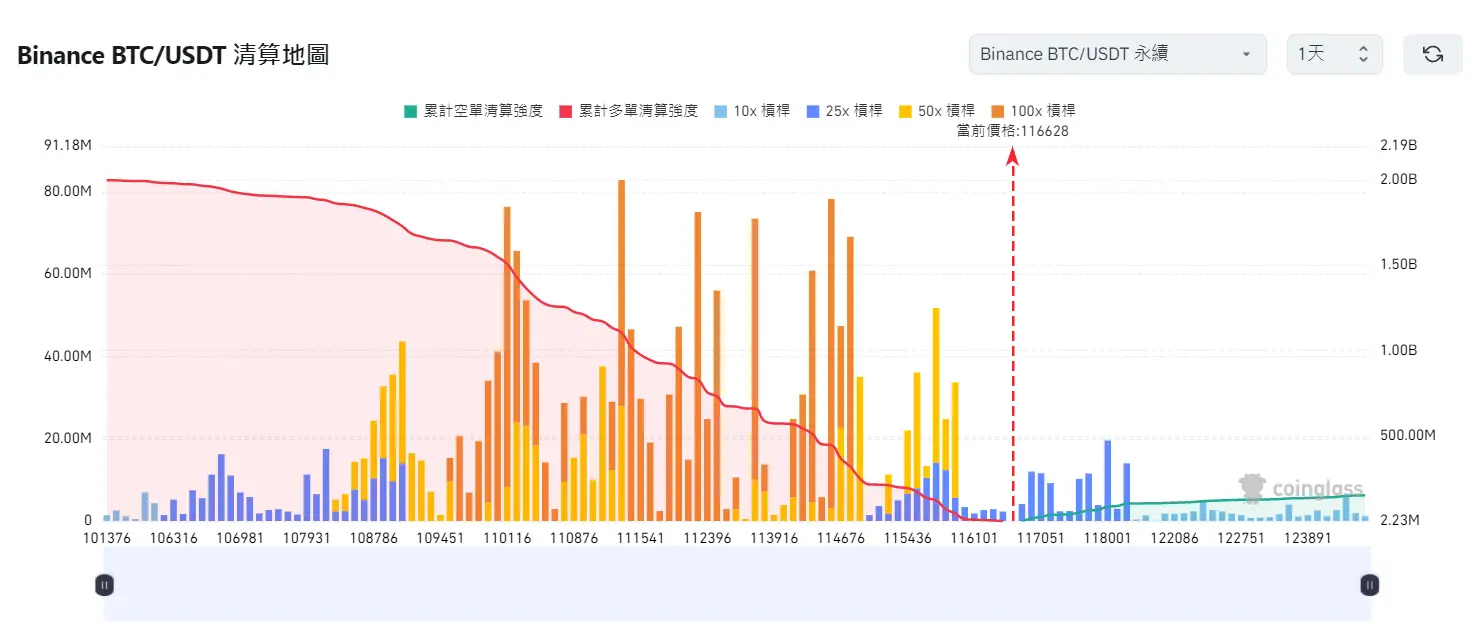Click x-axis label 123891
The image size is (1474, 625).
tap(1308, 538)
